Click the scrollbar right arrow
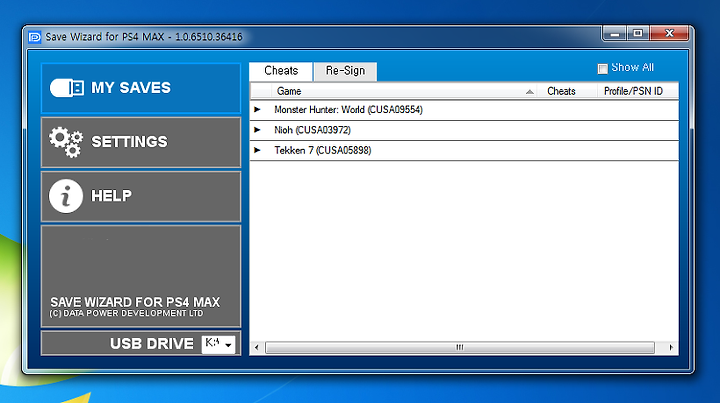This screenshot has height=403, width=720. pos(670,347)
